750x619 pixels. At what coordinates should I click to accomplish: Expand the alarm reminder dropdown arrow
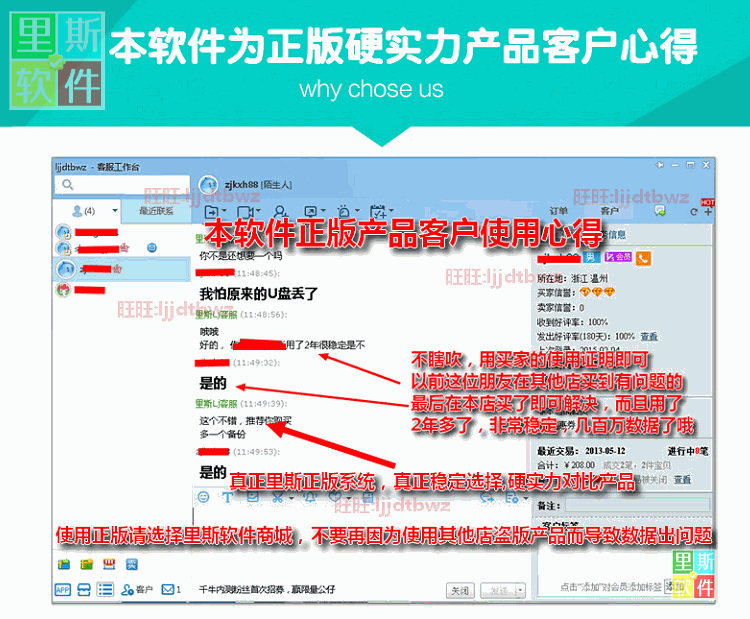[x=357, y=211]
